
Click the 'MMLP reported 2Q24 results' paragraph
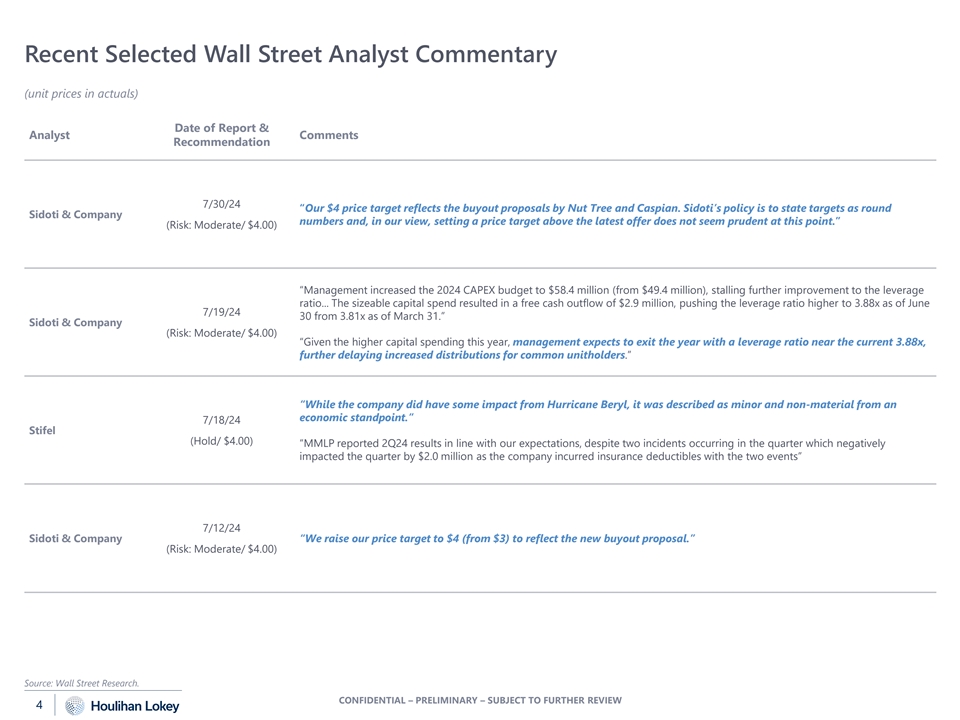point(591,449)
